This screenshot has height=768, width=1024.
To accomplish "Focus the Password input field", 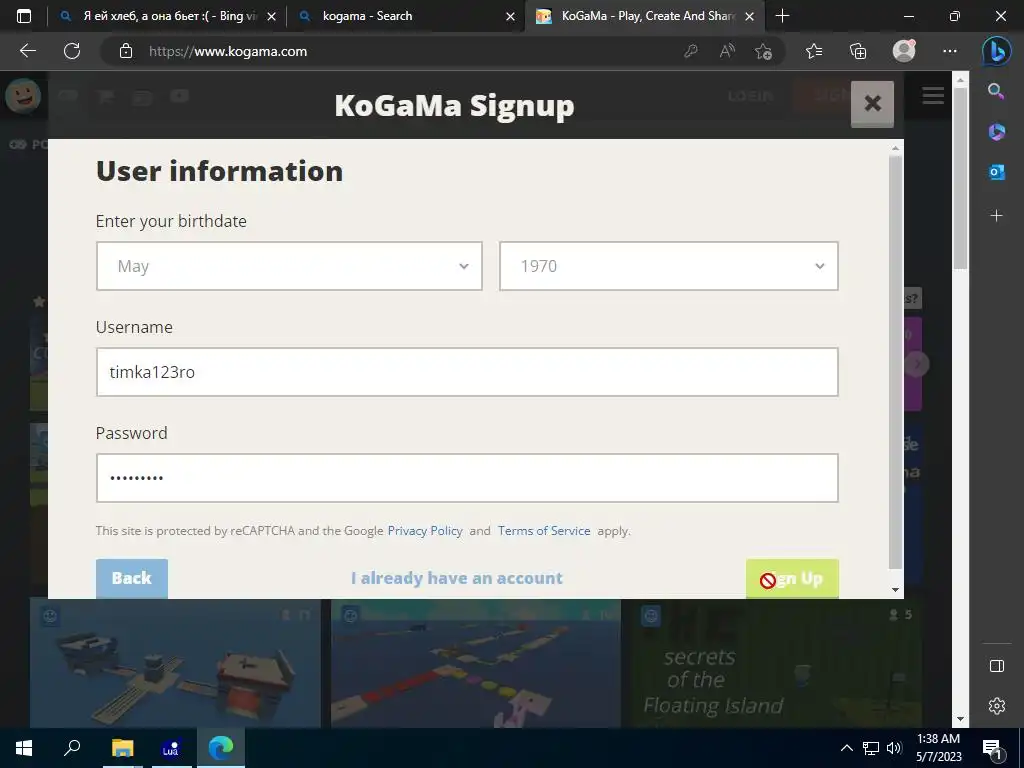I will pyautogui.click(x=467, y=477).
